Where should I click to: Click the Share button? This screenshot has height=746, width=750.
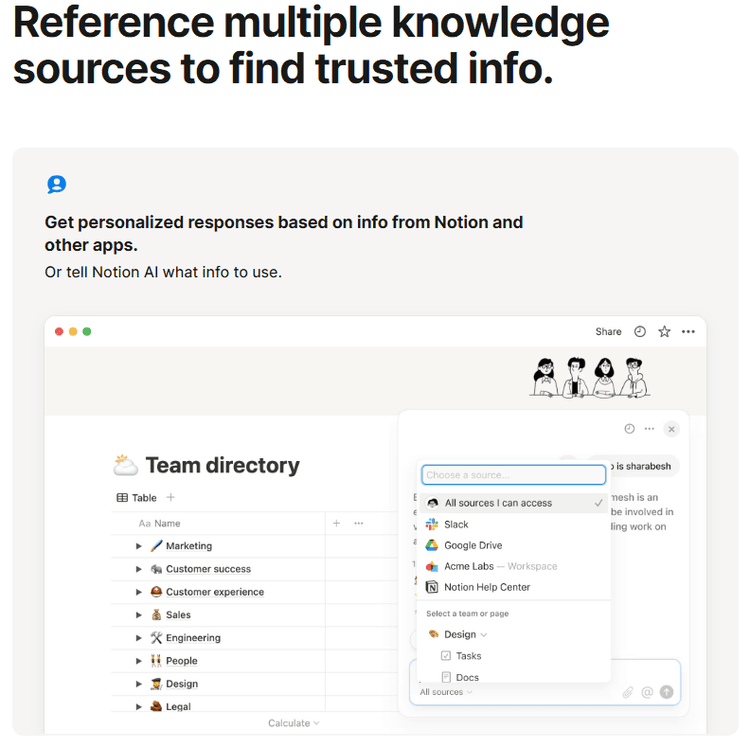tap(608, 332)
